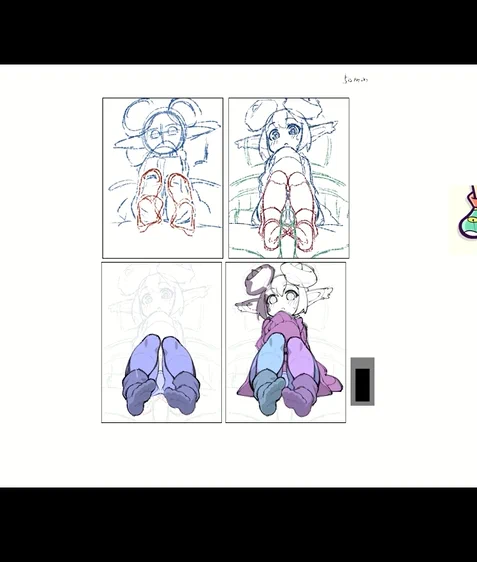The image size is (477, 562).
Task: Click the gray-framed black rectangle swatch
Action: pyautogui.click(x=363, y=381)
